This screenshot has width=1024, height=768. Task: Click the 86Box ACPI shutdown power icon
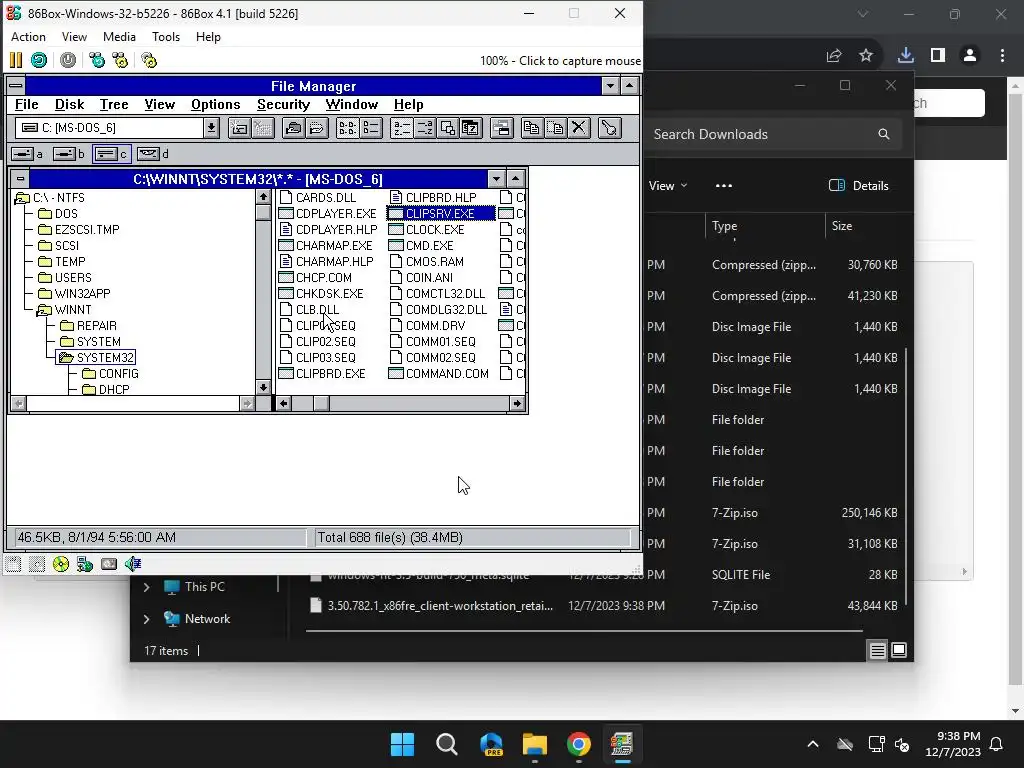pos(68,61)
